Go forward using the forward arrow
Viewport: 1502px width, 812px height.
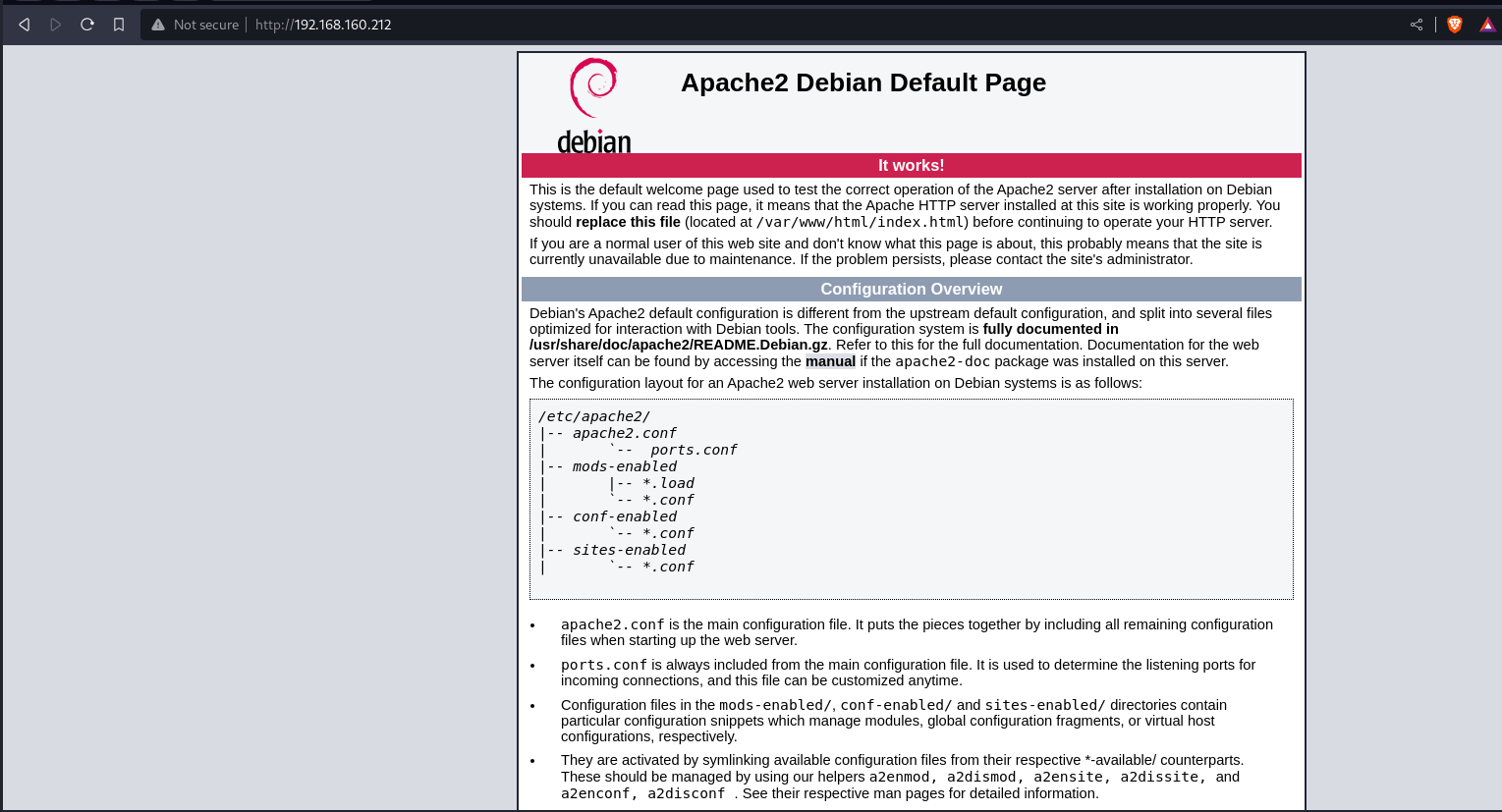point(56,25)
